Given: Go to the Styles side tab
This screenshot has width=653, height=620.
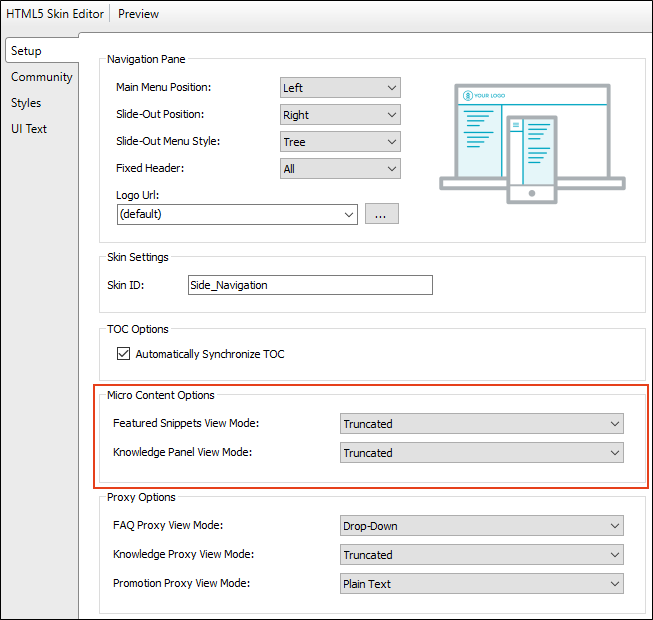Looking at the screenshot, I should [x=27, y=103].
